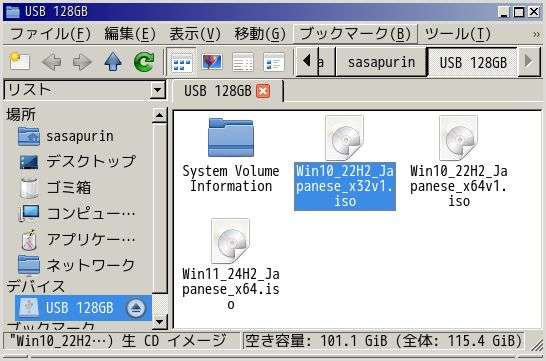The height and width of the screenshot is (361, 546).
Task: Eject the USB 128GB device
Action: [136, 308]
